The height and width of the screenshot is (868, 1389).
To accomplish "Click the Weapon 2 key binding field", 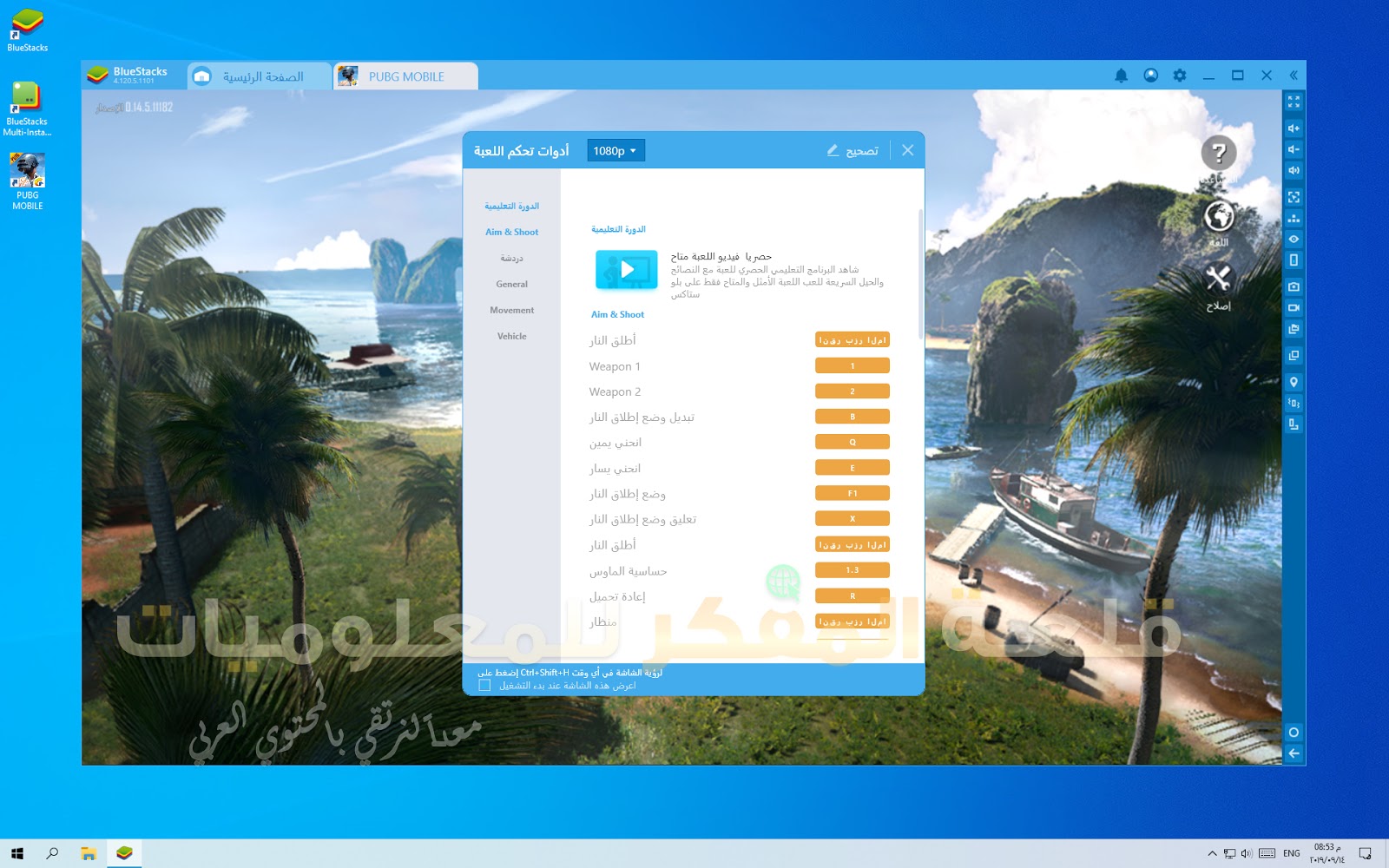I will 852,391.
